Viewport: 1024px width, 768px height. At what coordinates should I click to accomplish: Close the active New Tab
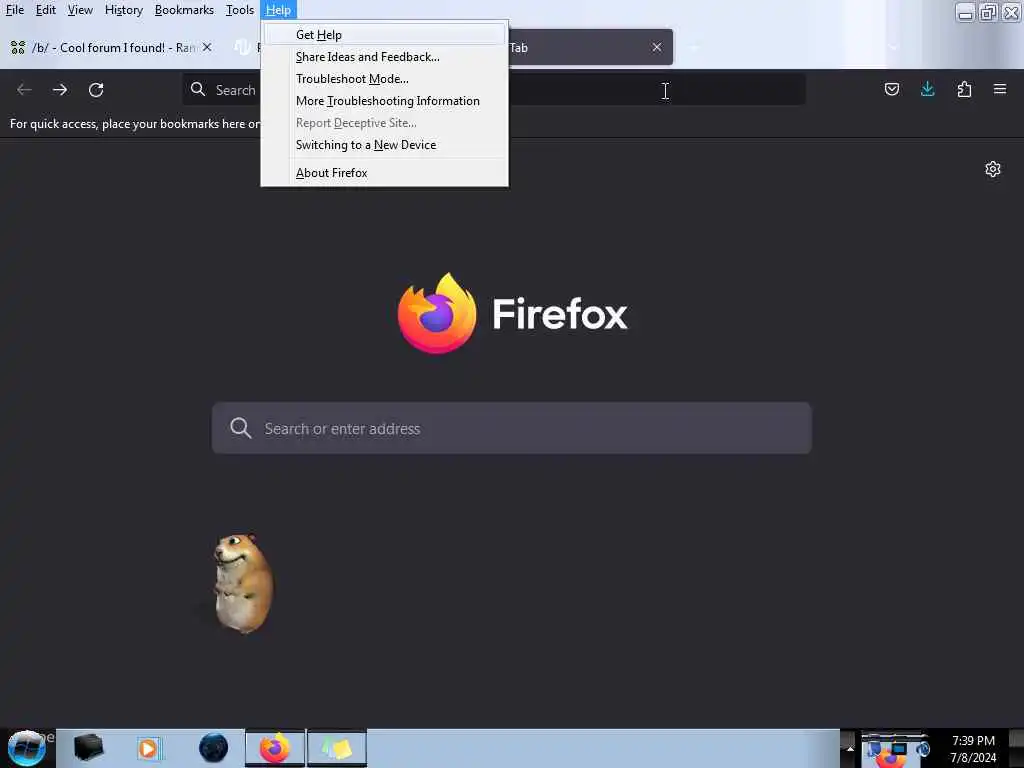(656, 47)
